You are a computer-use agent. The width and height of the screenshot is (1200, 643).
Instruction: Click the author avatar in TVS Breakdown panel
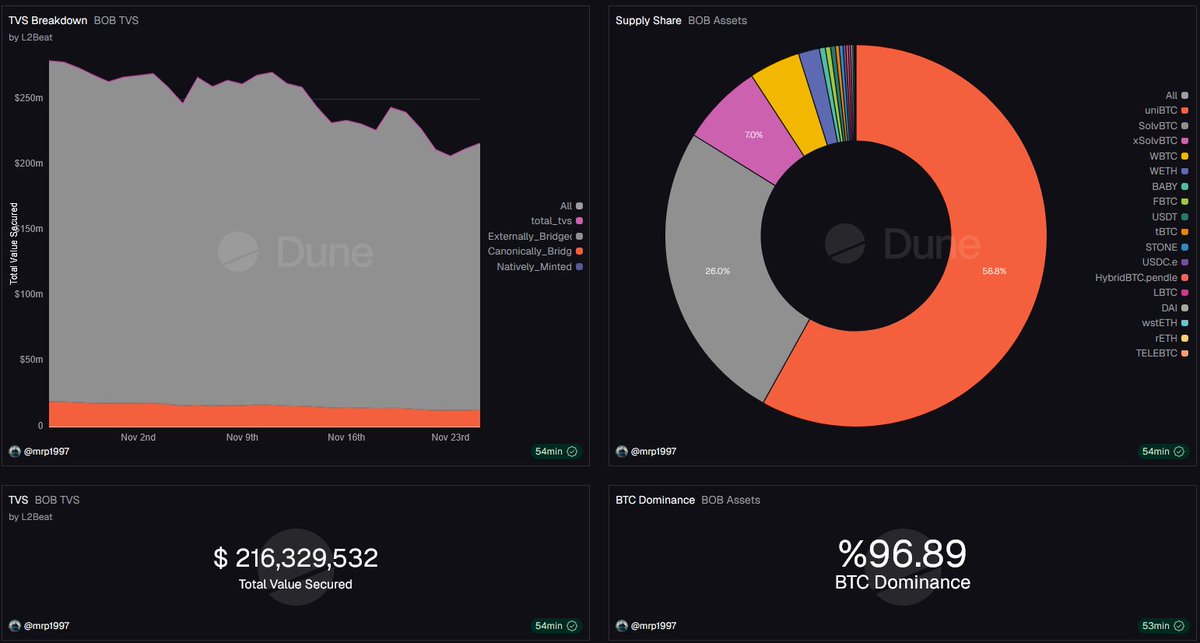tap(14, 451)
